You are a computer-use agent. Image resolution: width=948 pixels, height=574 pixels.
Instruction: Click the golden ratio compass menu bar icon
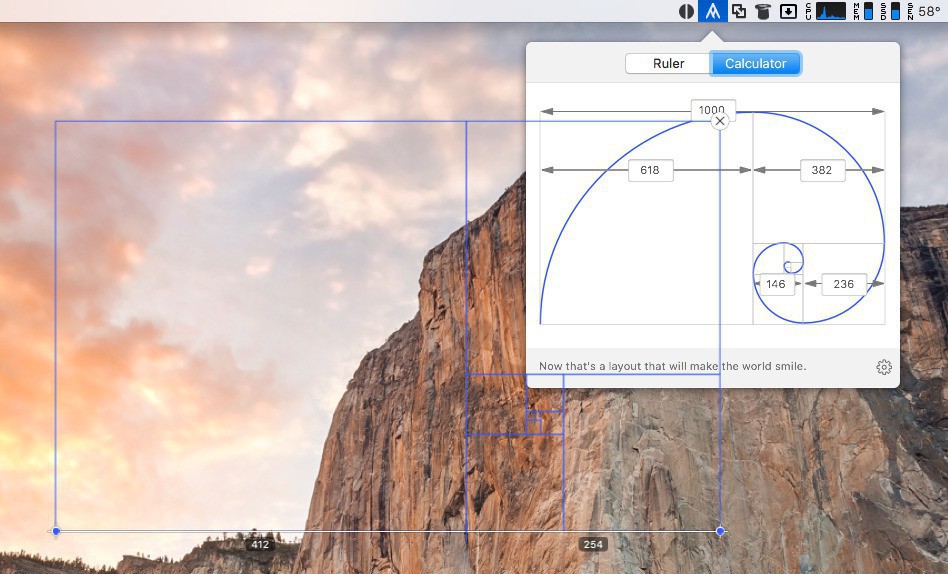[712, 11]
